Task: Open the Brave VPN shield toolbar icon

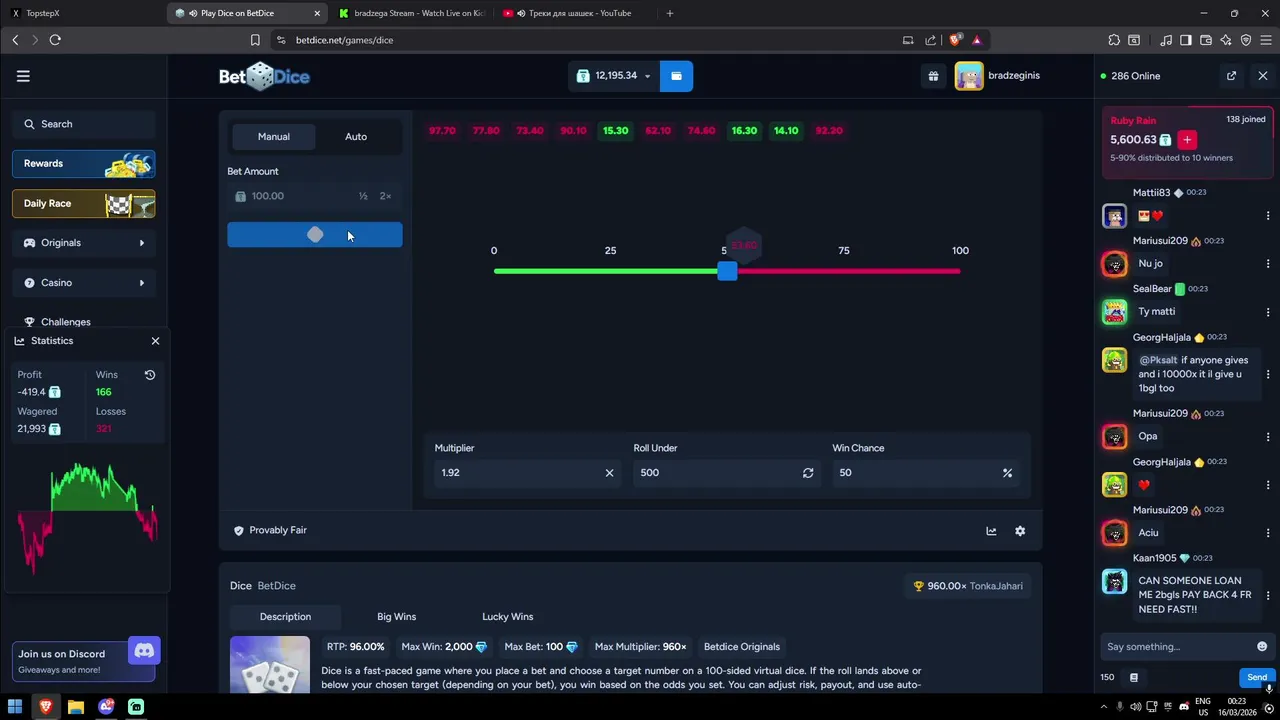Action: 1246,40
